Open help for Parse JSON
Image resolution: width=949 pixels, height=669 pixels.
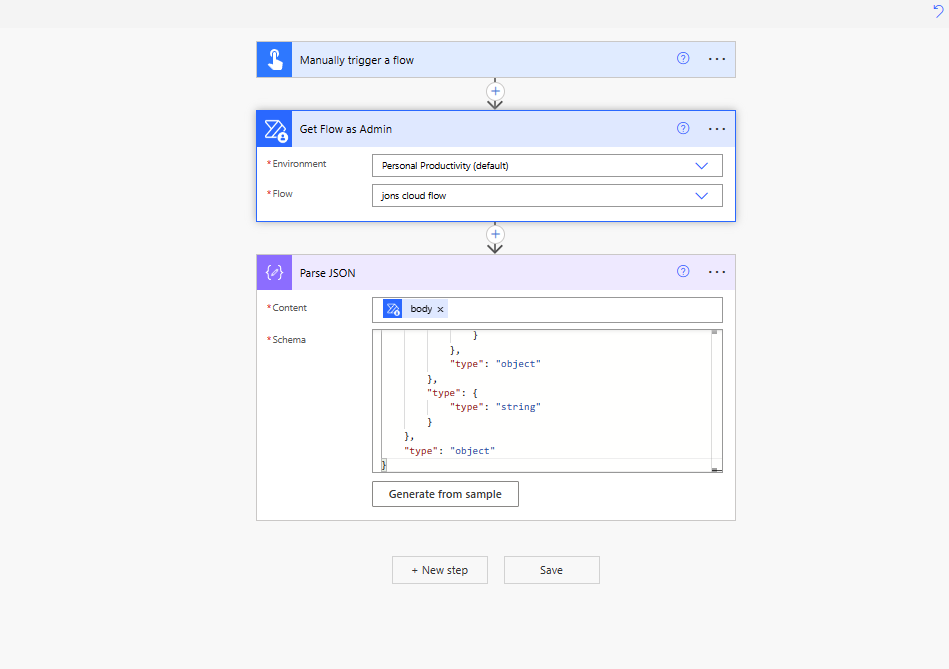683,271
